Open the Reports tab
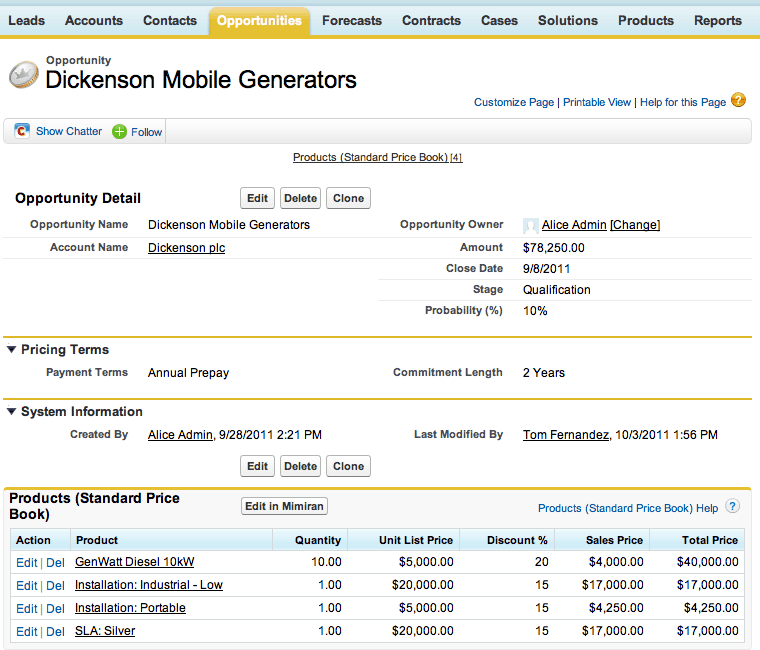The height and width of the screenshot is (650, 760). click(x=718, y=20)
